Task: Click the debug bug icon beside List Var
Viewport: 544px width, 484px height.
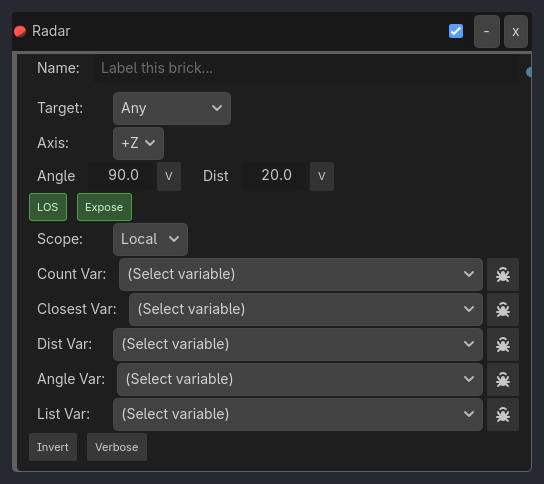Action: pyautogui.click(x=503, y=415)
